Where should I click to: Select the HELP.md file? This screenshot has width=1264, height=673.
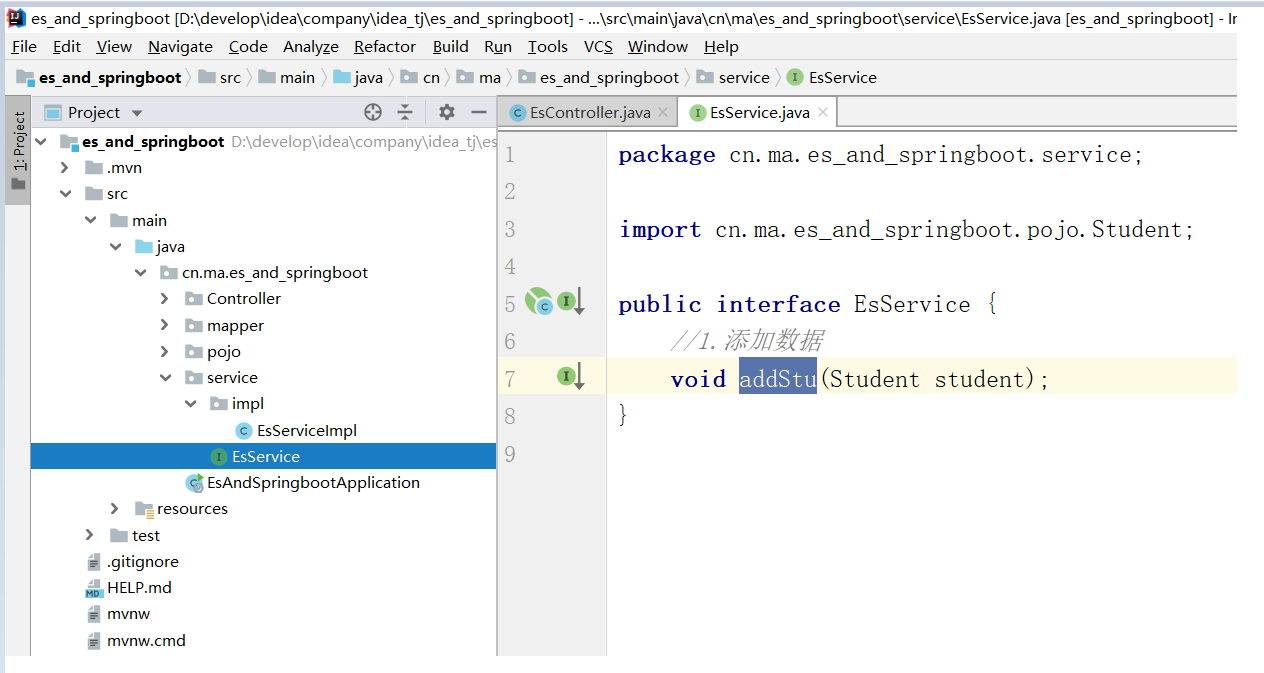(x=139, y=588)
